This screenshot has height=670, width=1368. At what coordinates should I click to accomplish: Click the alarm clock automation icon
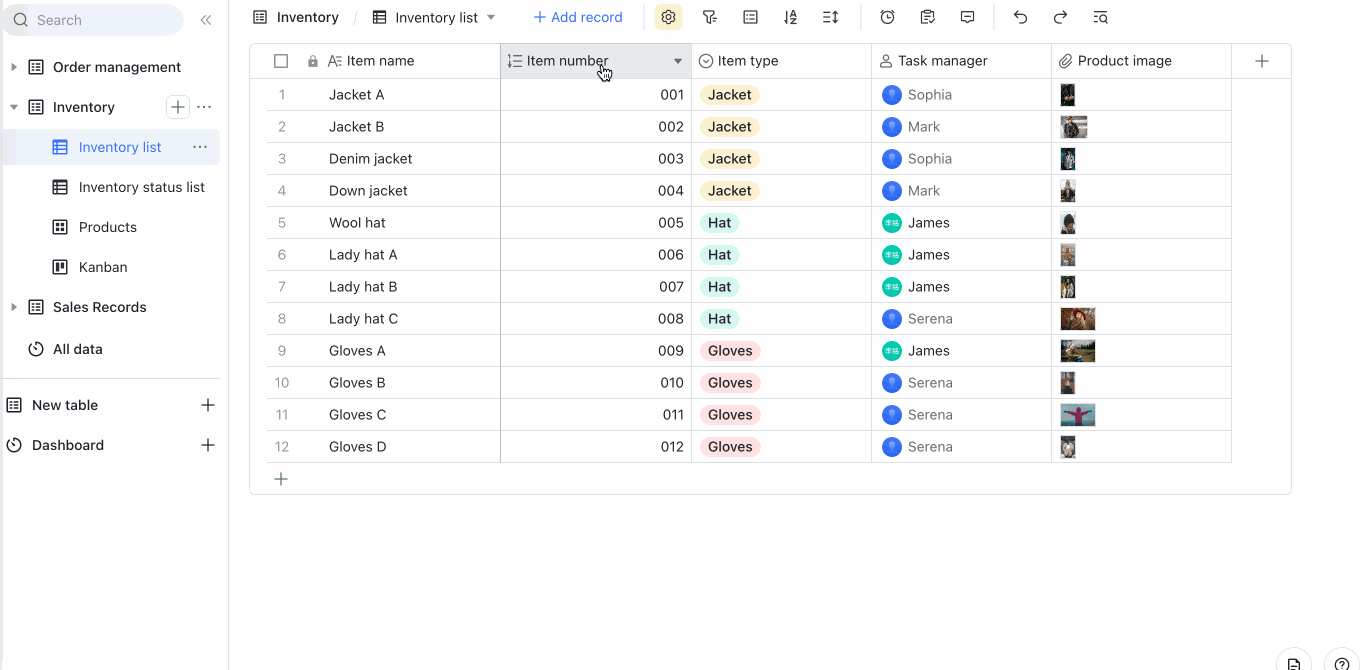[x=887, y=17]
